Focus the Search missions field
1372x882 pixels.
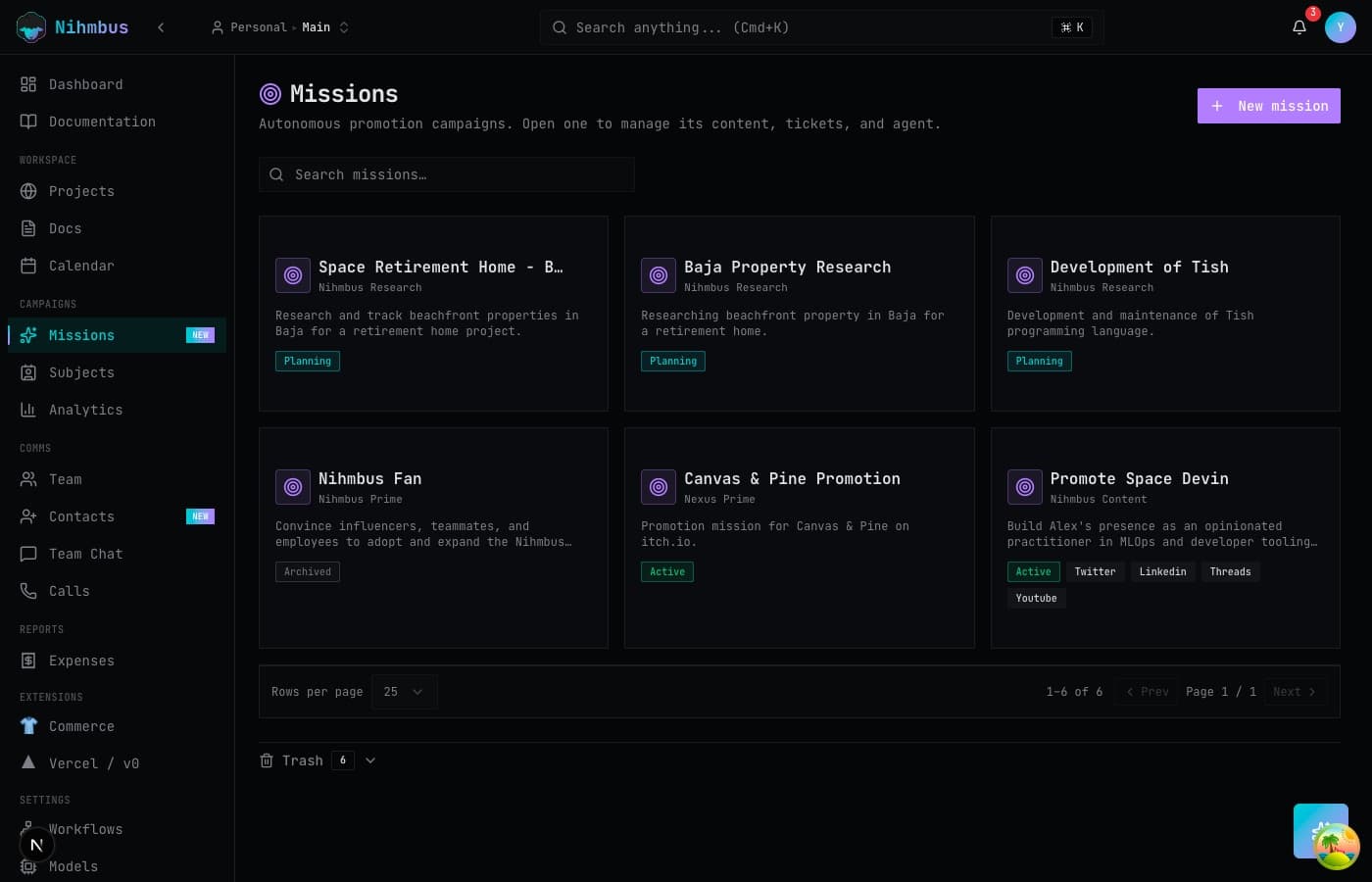pyautogui.click(x=447, y=174)
